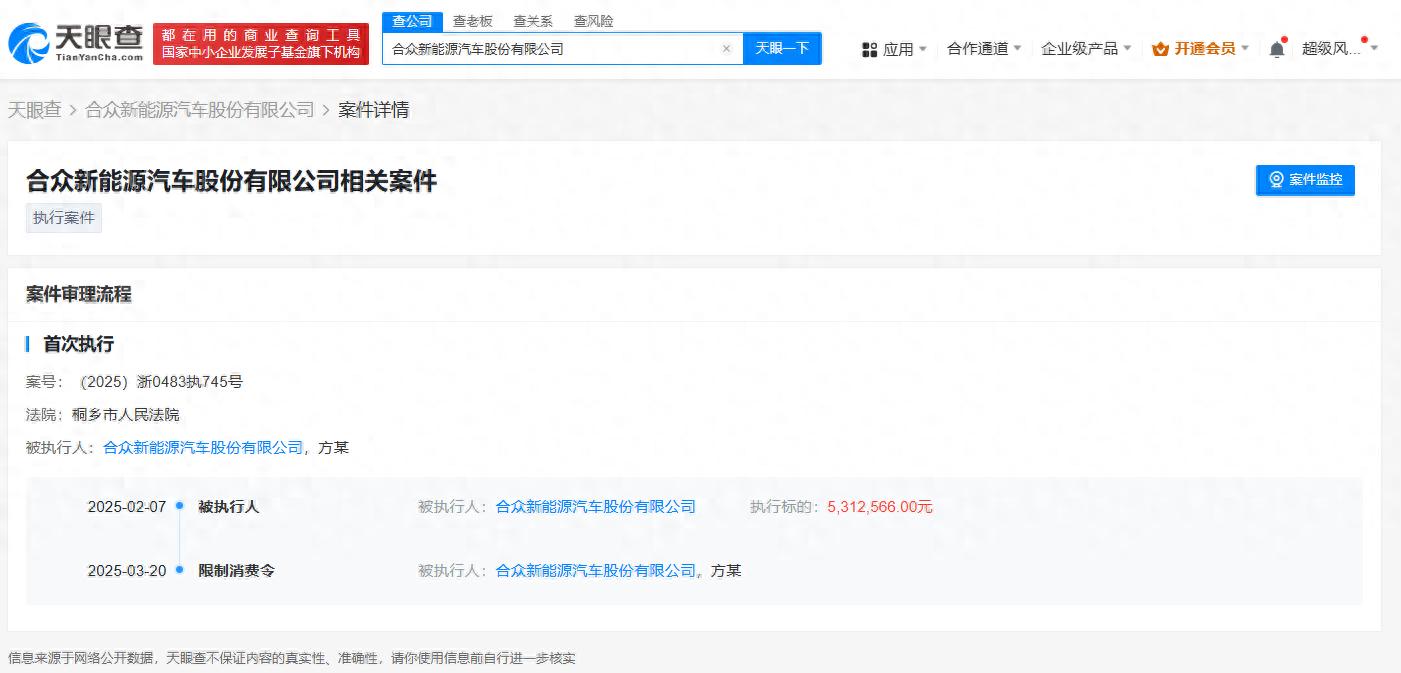Viewport: 1401px width, 673px height.
Task: Click the 案件监控 button
Action: (x=1305, y=180)
